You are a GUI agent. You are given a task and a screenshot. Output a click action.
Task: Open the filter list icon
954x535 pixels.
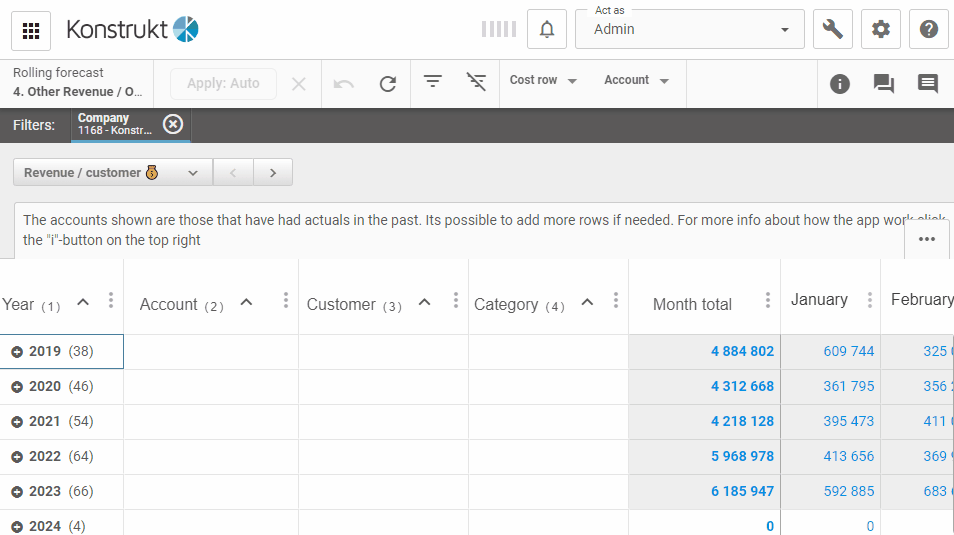pyautogui.click(x=432, y=82)
